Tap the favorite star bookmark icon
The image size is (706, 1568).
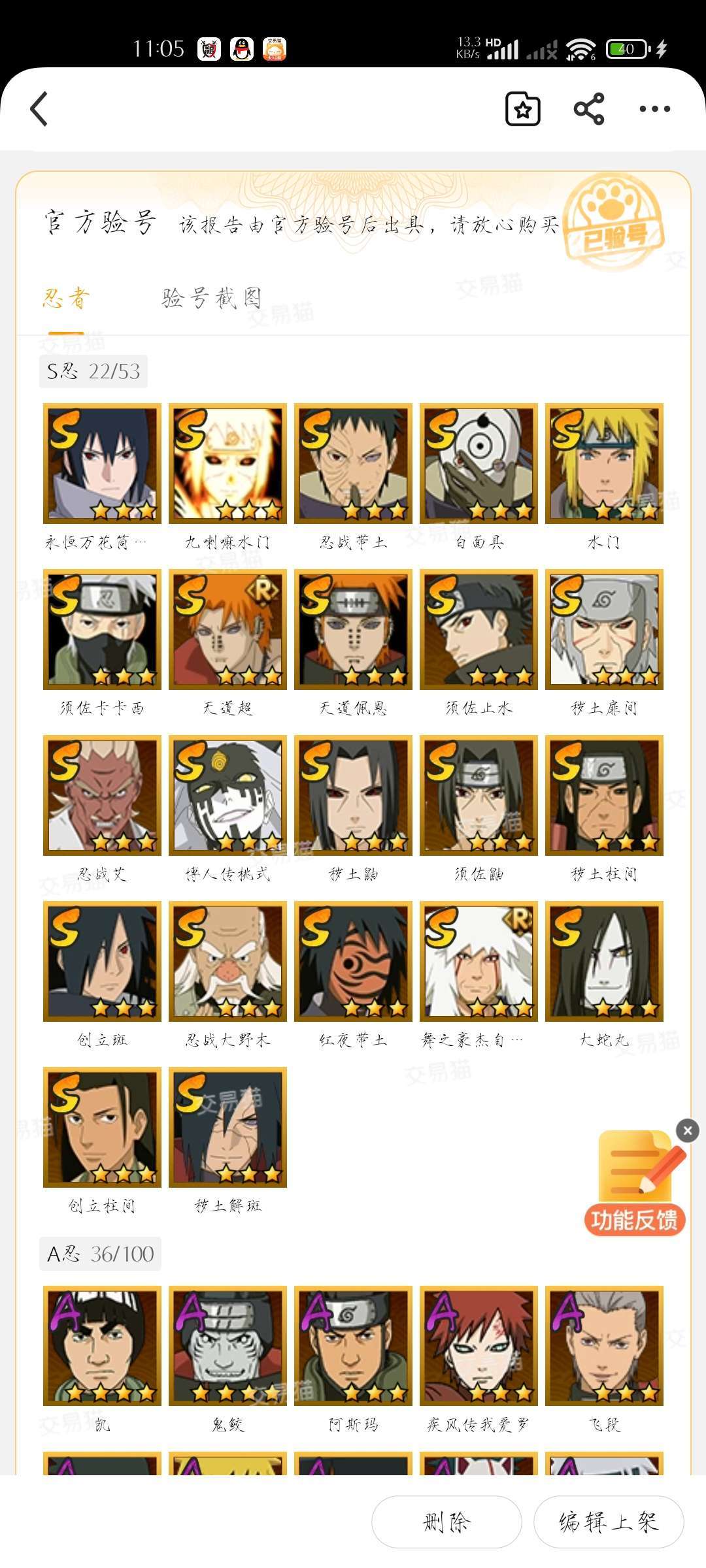click(x=523, y=109)
